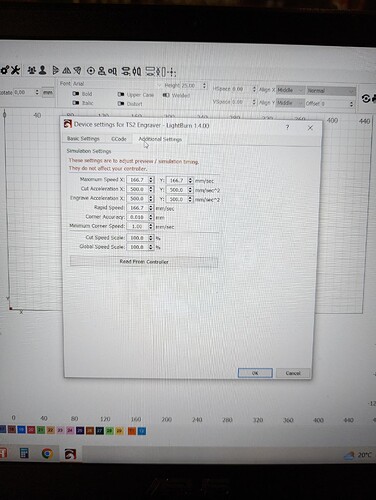This screenshot has width=376, height=500.
Task: Click the LightBurn icon in Windows taskbar
Action: click(x=70, y=454)
